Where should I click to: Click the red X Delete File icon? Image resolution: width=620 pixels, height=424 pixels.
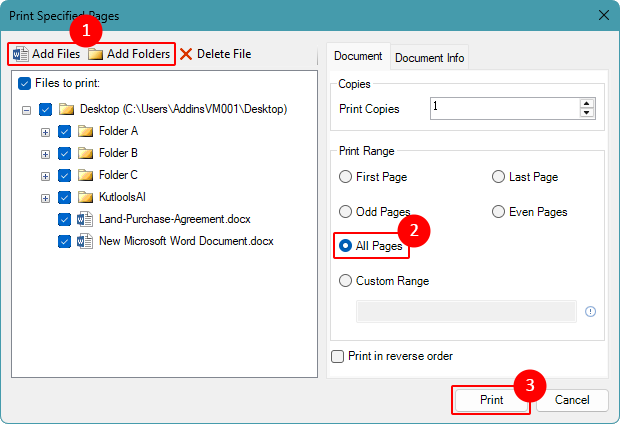(186, 54)
